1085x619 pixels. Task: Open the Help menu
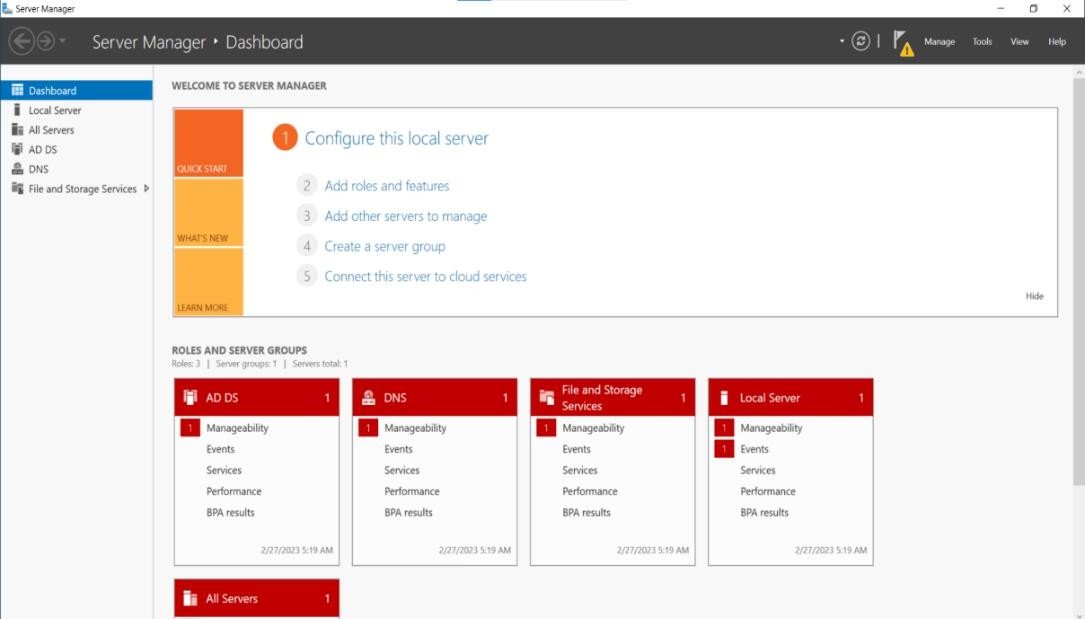(x=1057, y=41)
